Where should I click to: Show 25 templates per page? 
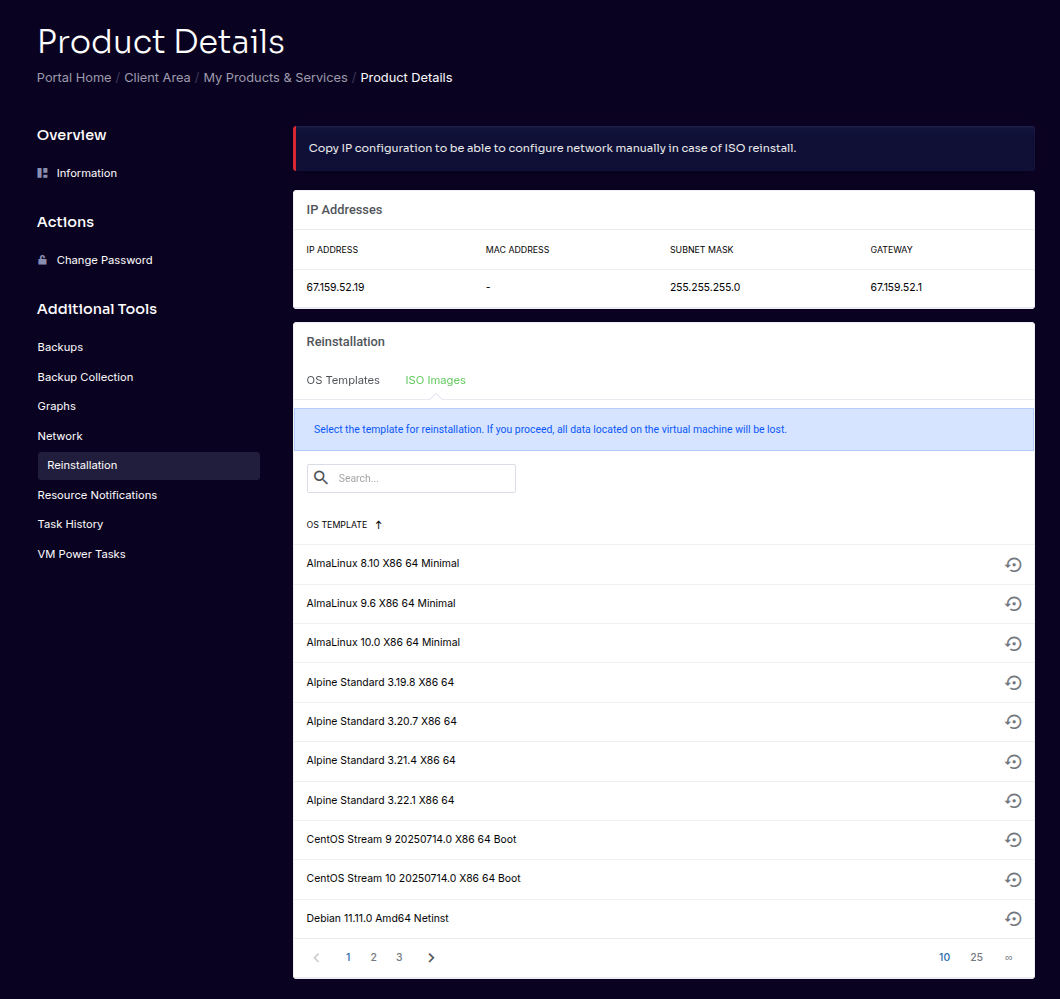(x=976, y=957)
